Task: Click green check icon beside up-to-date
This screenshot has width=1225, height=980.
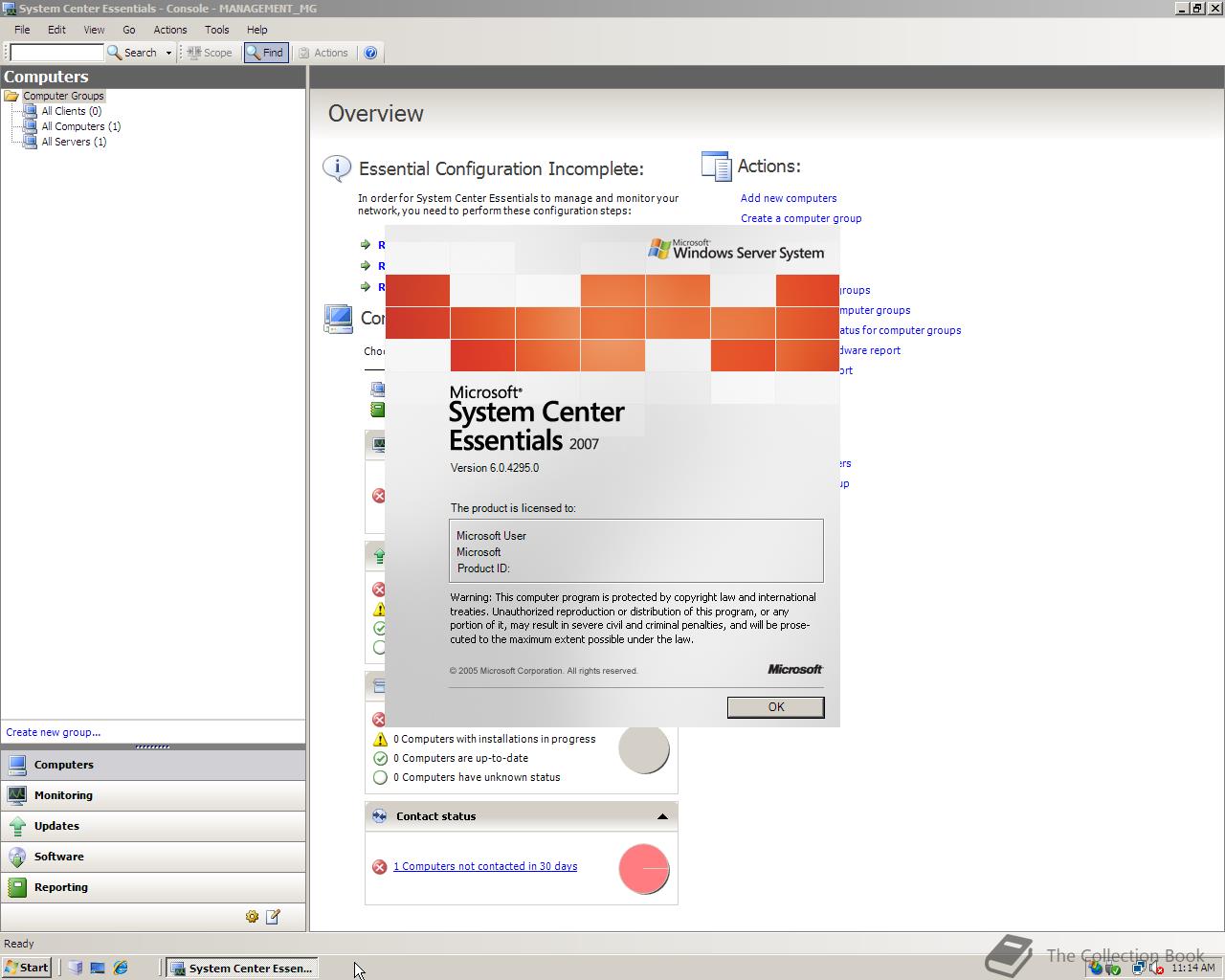Action: coord(380,758)
